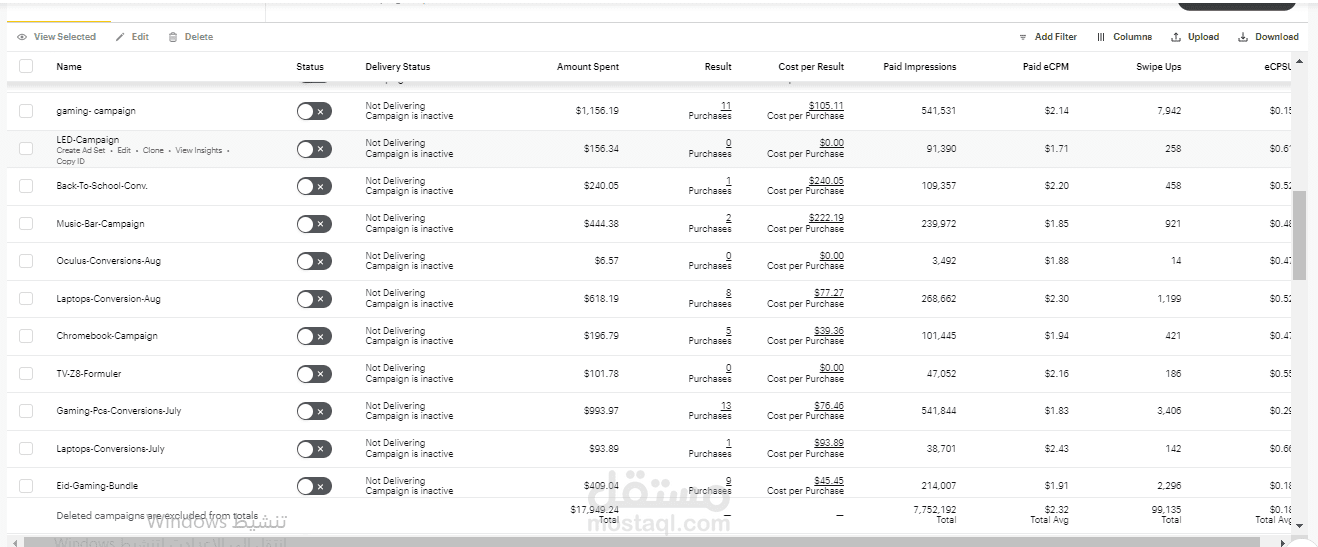Sort by the Name column header
The height and width of the screenshot is (547, 1318).
[x=69, y=67]
